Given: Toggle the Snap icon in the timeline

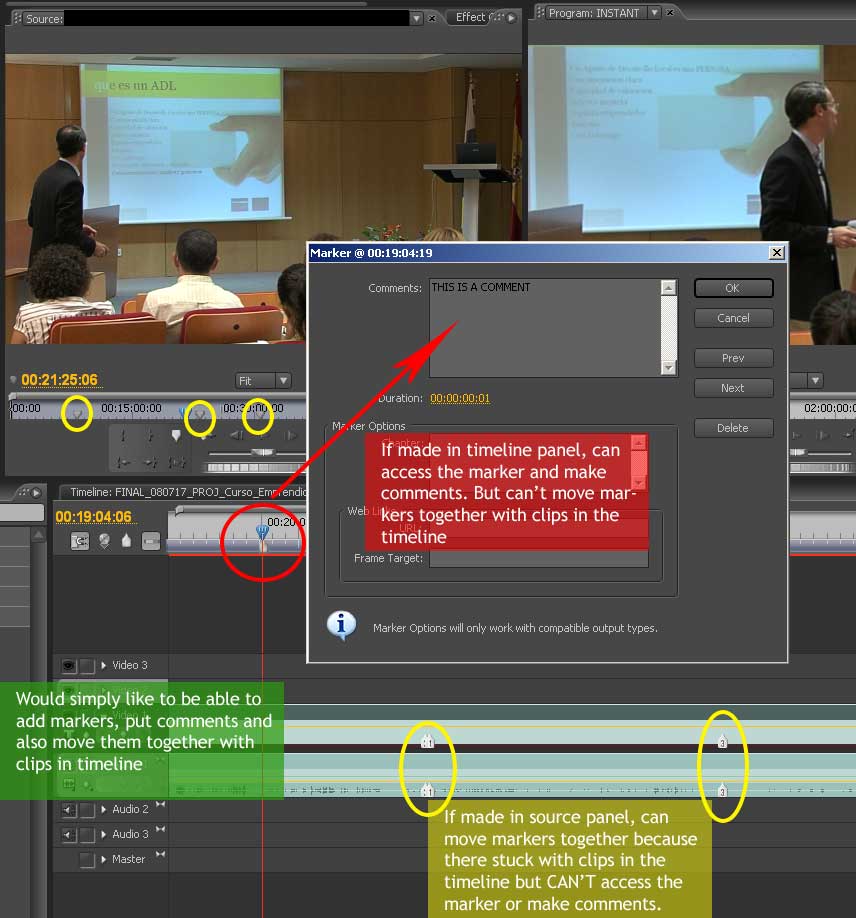Looking at the screenshot, I should [80, 542].
